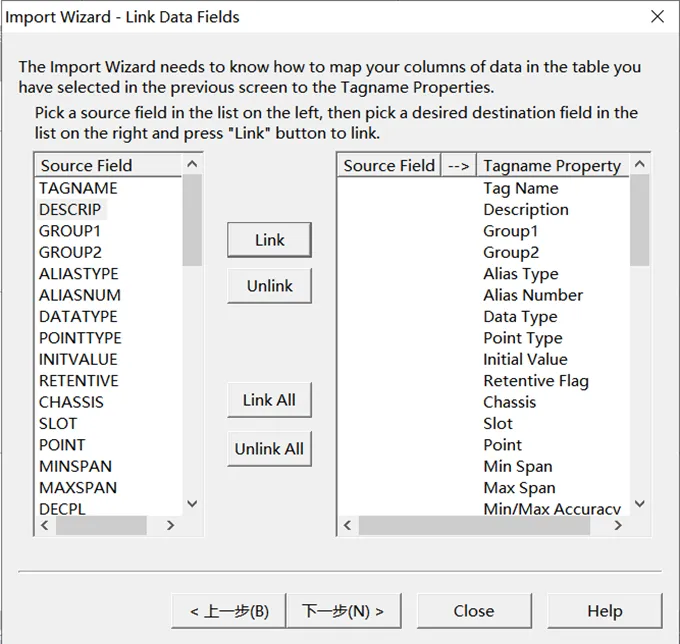The image size is (680, 644).
Task: Pick Point tagname property
Action: pos(503,445)
